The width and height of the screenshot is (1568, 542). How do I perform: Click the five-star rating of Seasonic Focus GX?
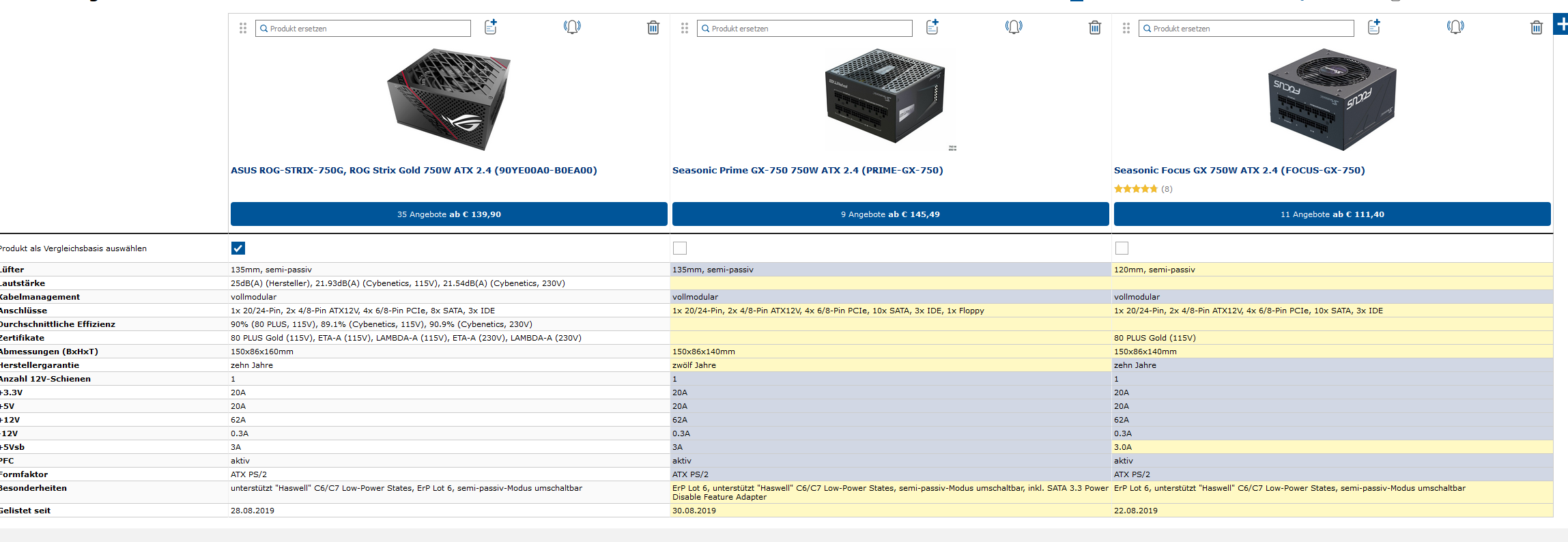pyautogui.click(x=1136, y=189)
